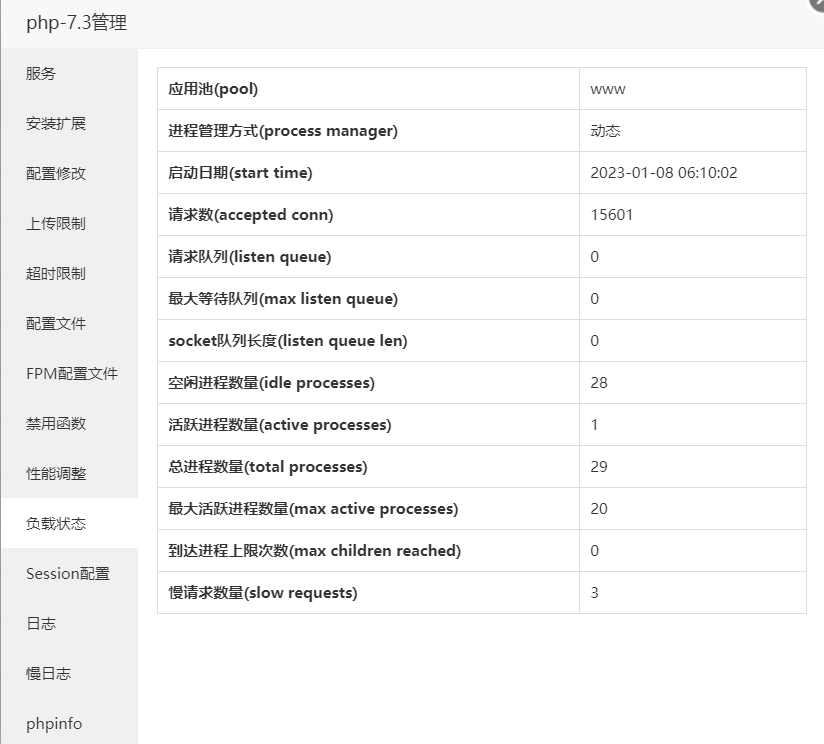Viewport: 824px width, 744px height.
Task: Click the start time 2023-01-08 06:10:02
Action: pyautogui.click(x=664, y=173)
